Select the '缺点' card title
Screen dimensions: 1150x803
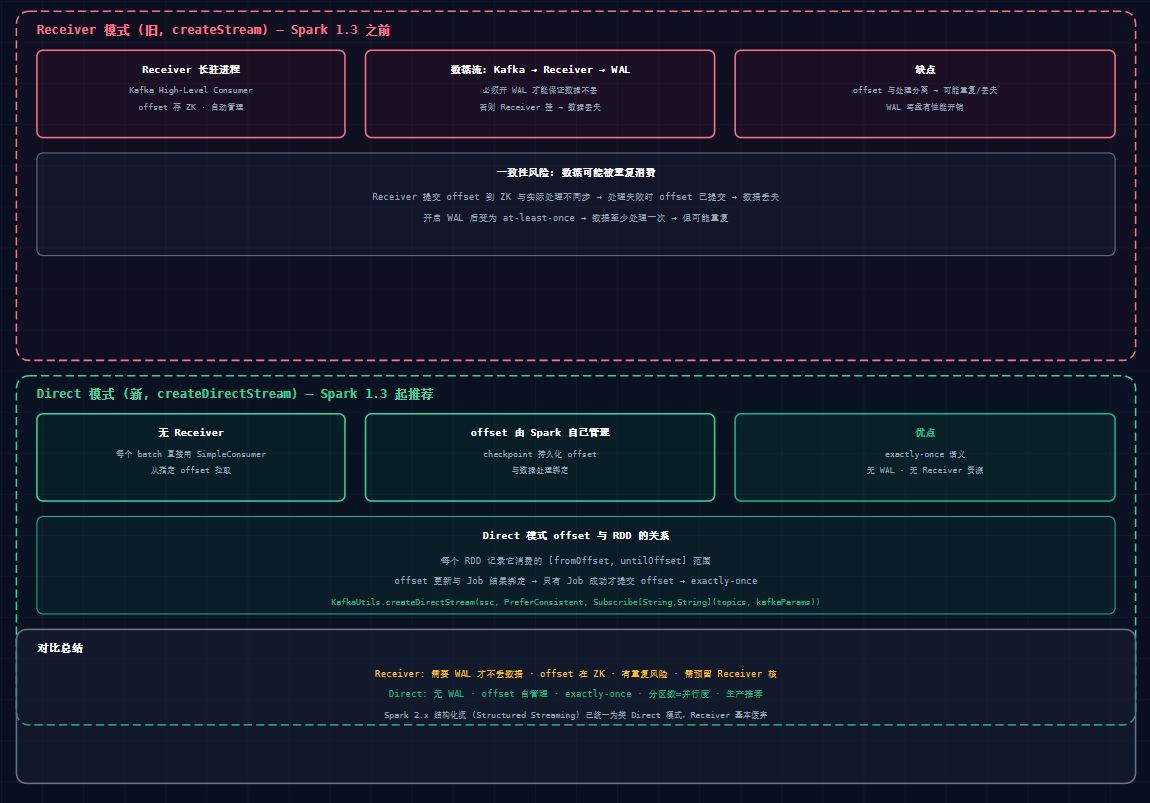(925, 70)
